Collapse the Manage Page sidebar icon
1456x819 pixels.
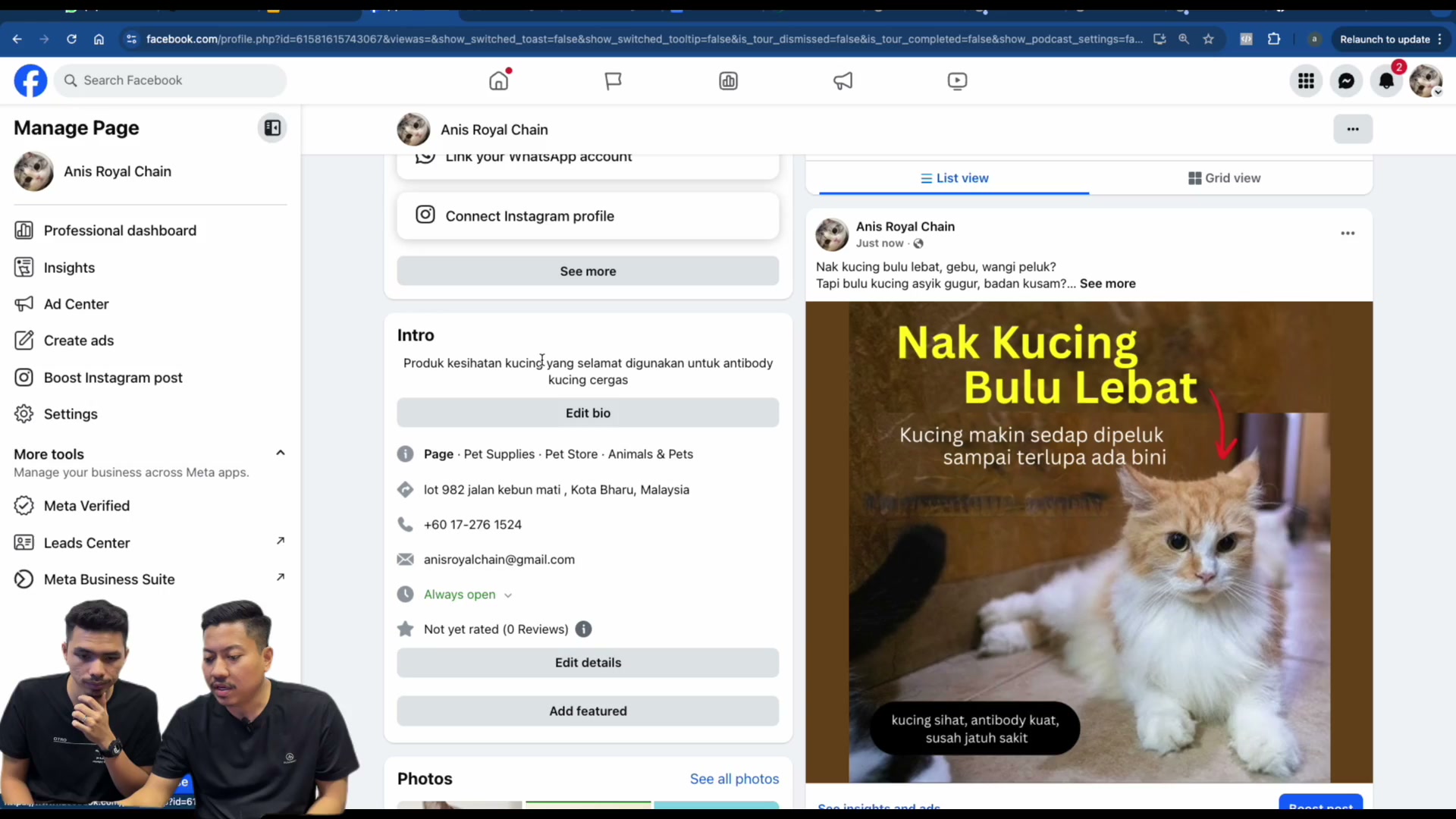[272, 127]
